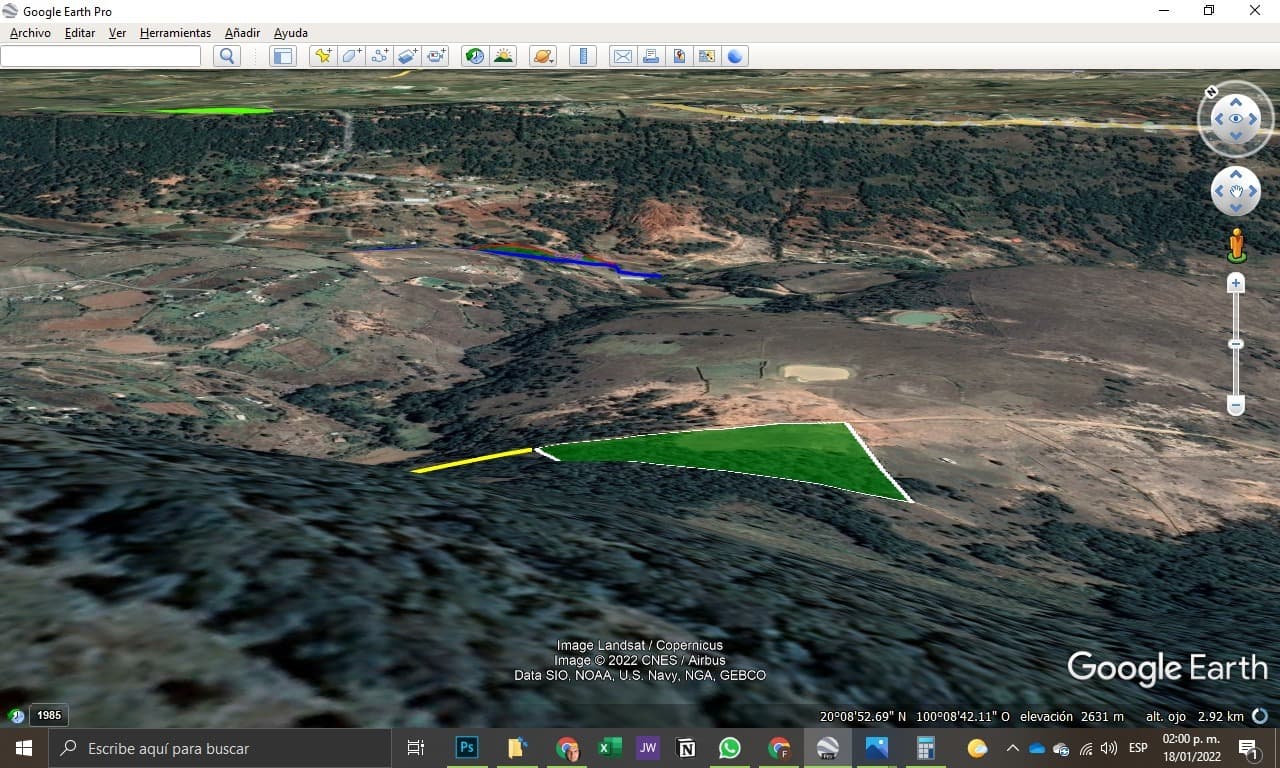1280x768 pixels.
Task: Click move-right arrow on hand joystick
Action: (x=1253, y=191)
